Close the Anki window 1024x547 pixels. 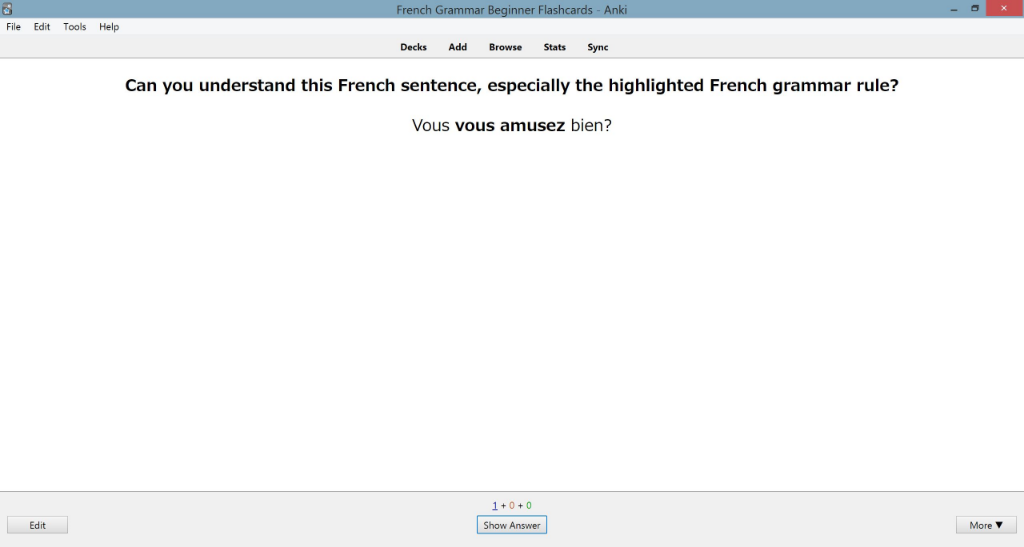point(1004,8)
